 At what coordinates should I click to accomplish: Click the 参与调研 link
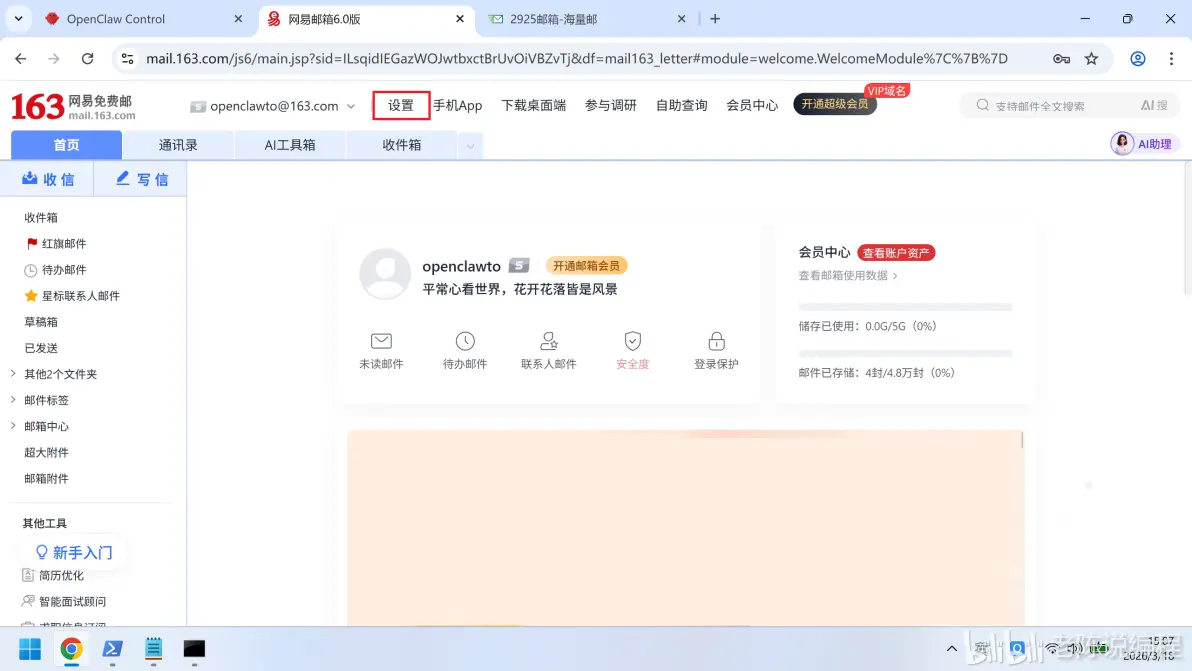610,106
